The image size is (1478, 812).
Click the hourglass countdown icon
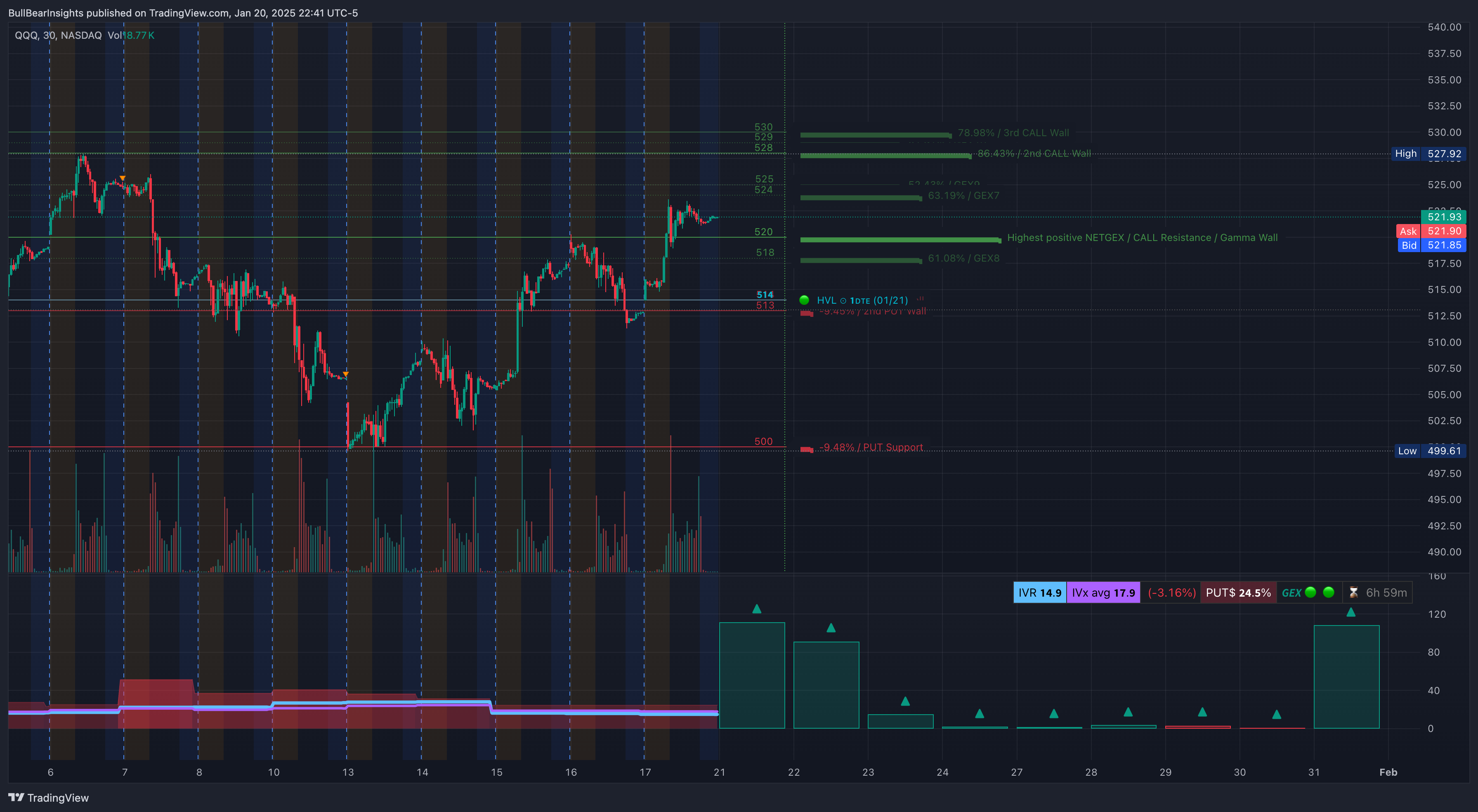[1353, 592]
